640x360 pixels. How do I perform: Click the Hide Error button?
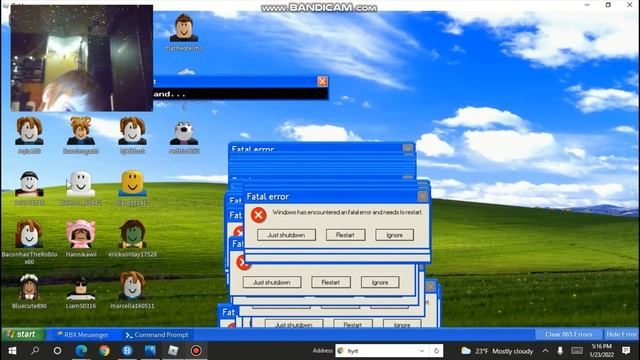[x=621, y=334]
